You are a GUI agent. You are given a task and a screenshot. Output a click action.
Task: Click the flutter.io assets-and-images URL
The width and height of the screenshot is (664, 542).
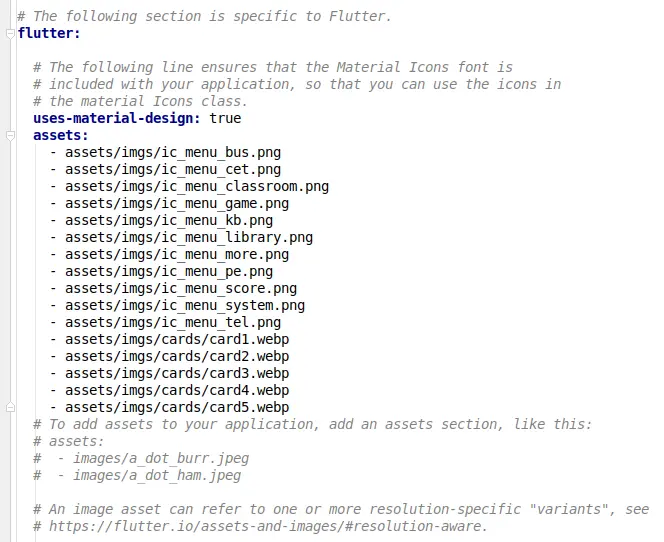[268, 526]
